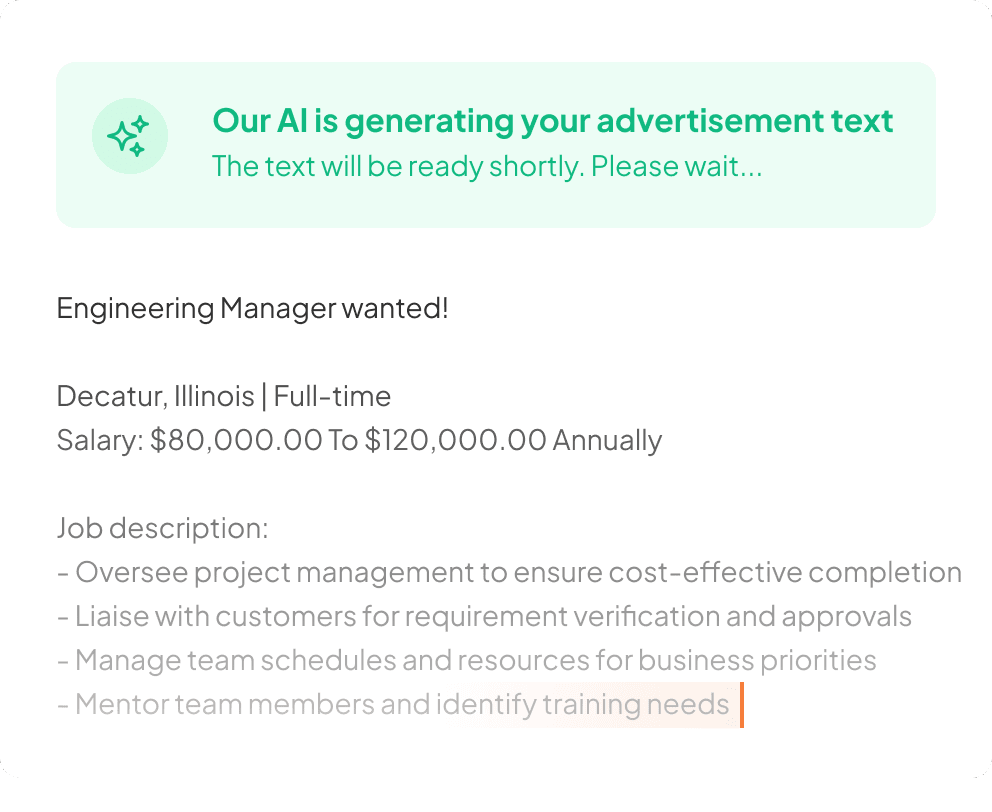Click the orange blinking text cursor
The image size is (992, 812).
point(741,705)
